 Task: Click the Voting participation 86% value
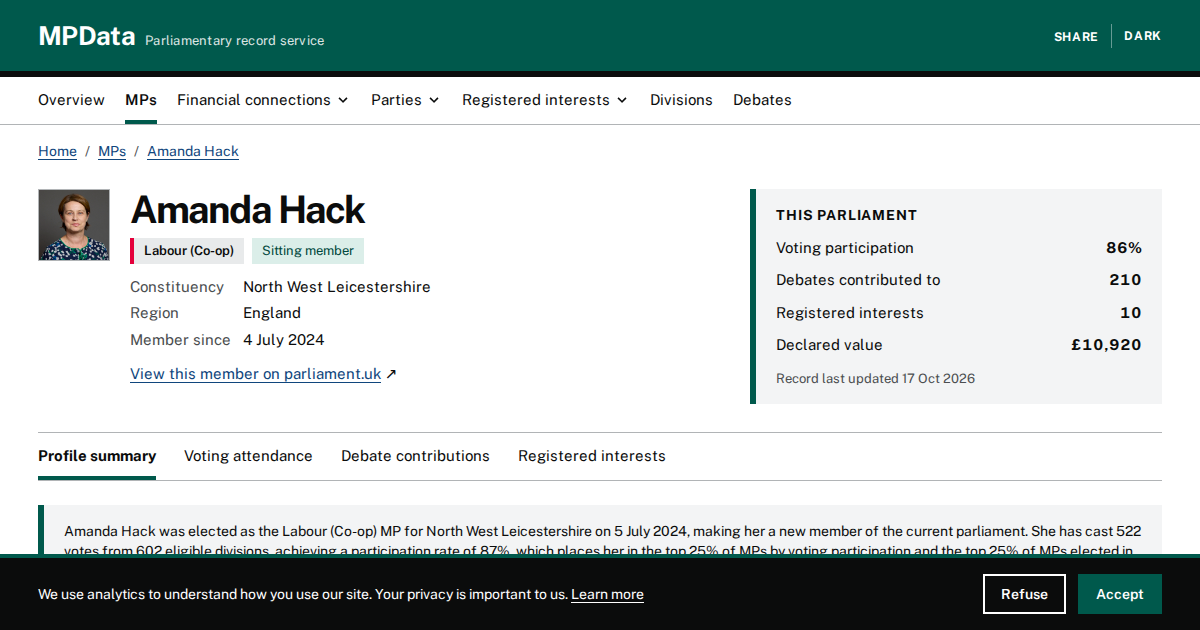pos(1124,248)
